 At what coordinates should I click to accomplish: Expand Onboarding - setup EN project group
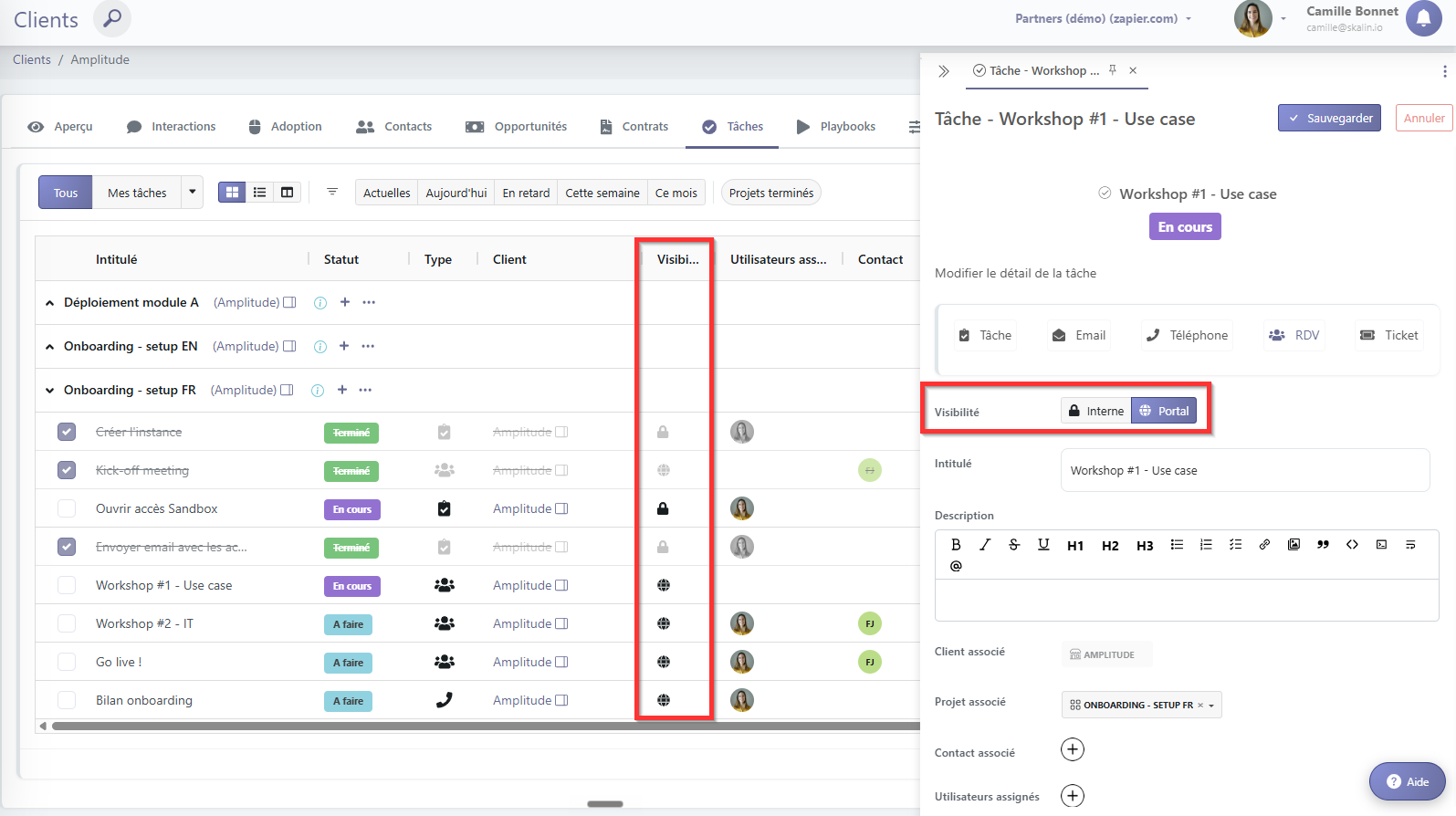click(x=50, y=347)
